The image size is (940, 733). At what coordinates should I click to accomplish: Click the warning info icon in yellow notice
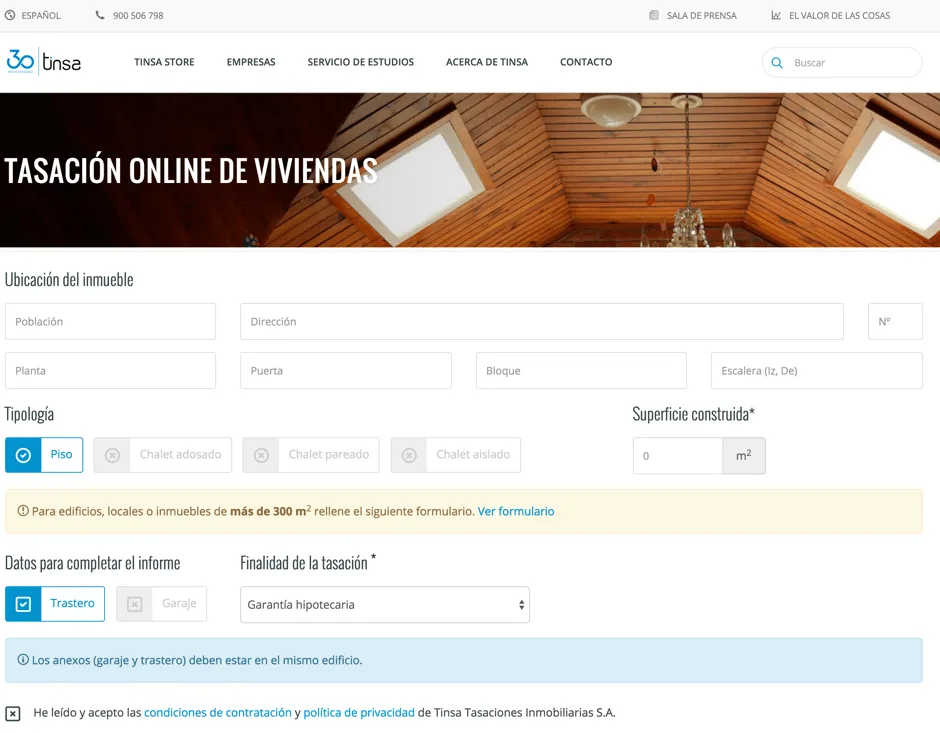click(x=23, y=511)
